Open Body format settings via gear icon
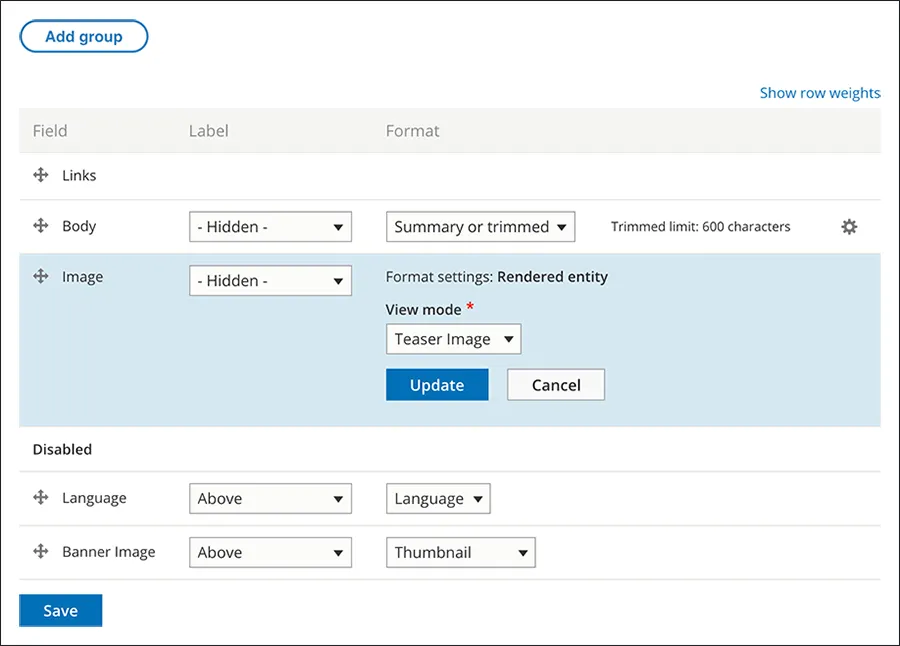 point(848,227)
